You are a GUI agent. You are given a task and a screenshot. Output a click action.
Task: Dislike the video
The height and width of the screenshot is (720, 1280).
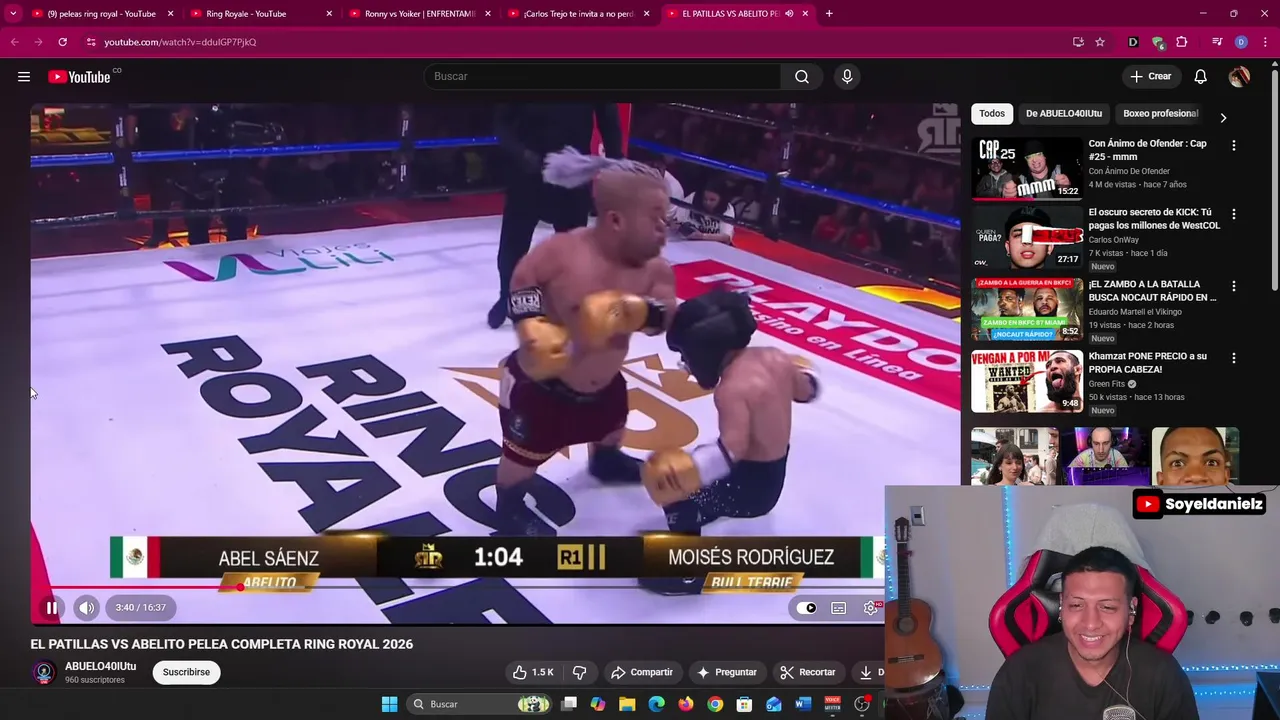(x=579, y=672)
